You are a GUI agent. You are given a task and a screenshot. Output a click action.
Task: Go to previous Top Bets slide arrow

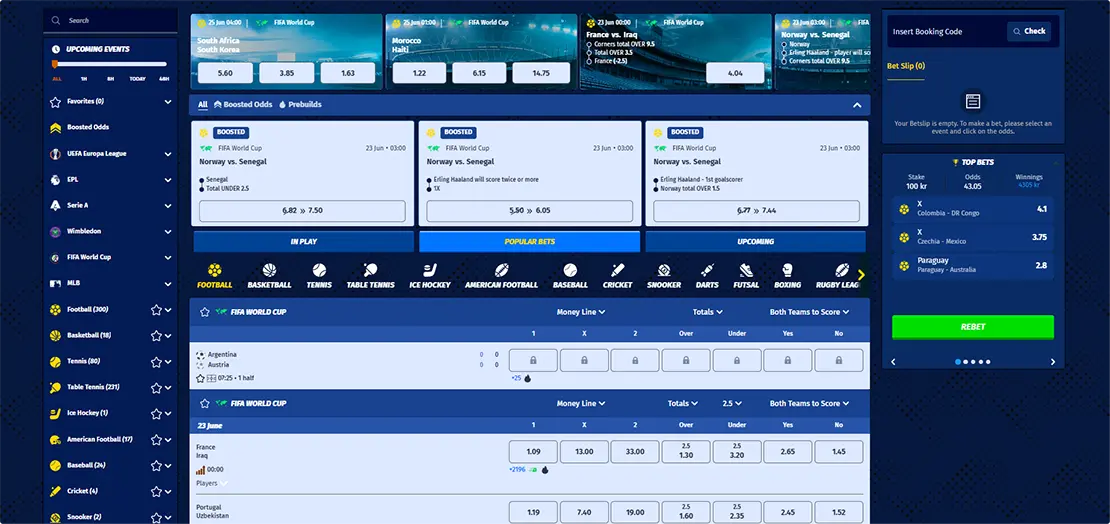pos(893,362)
